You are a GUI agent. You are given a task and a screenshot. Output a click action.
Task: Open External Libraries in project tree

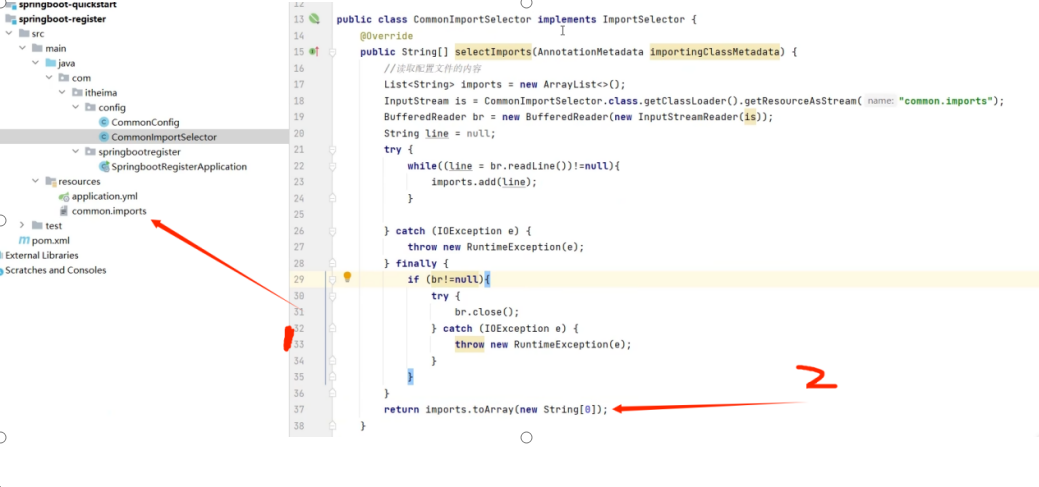42,255
